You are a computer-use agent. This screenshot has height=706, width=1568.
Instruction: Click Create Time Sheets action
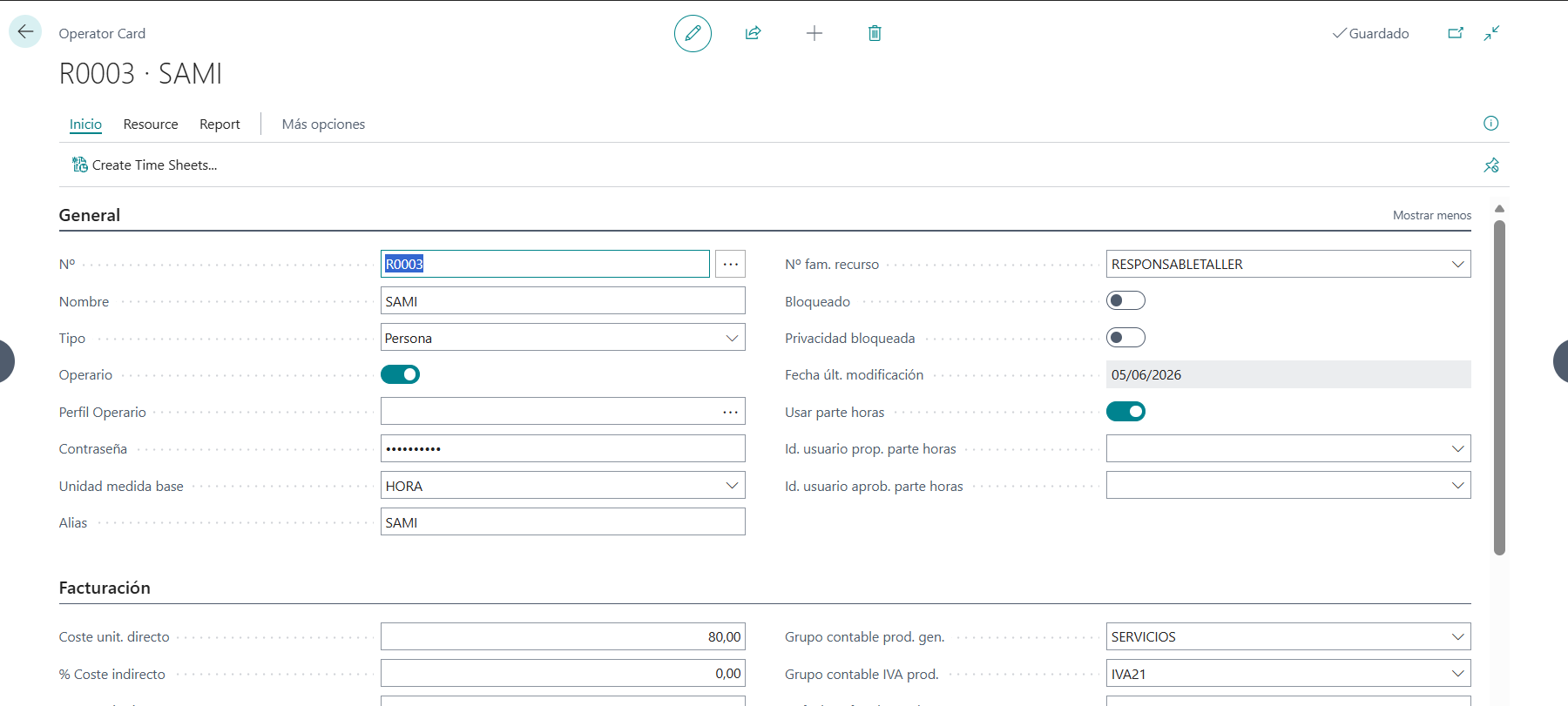click(x=145, y=165)
